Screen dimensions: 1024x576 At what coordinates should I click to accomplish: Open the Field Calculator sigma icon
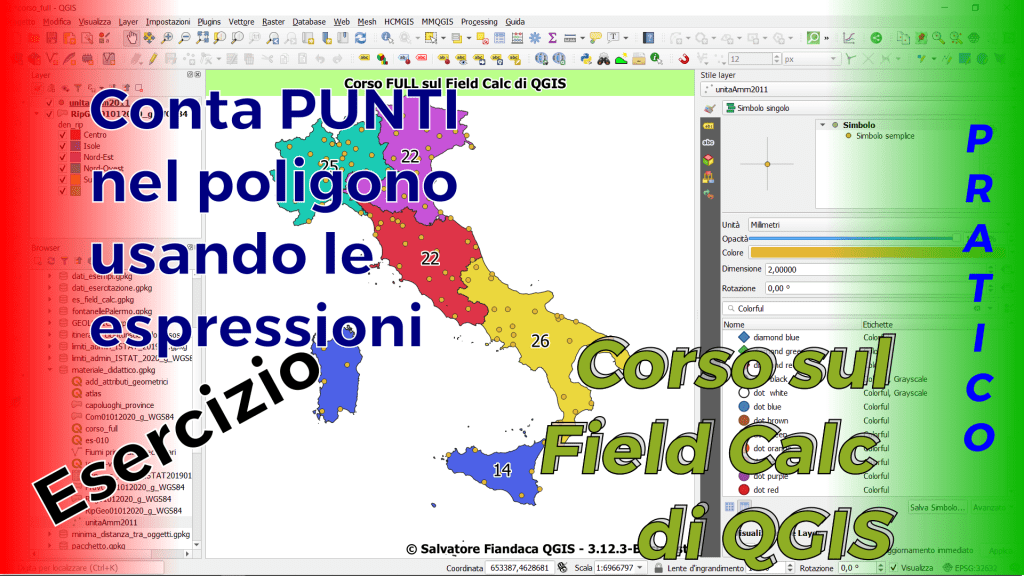pos(550,38)
